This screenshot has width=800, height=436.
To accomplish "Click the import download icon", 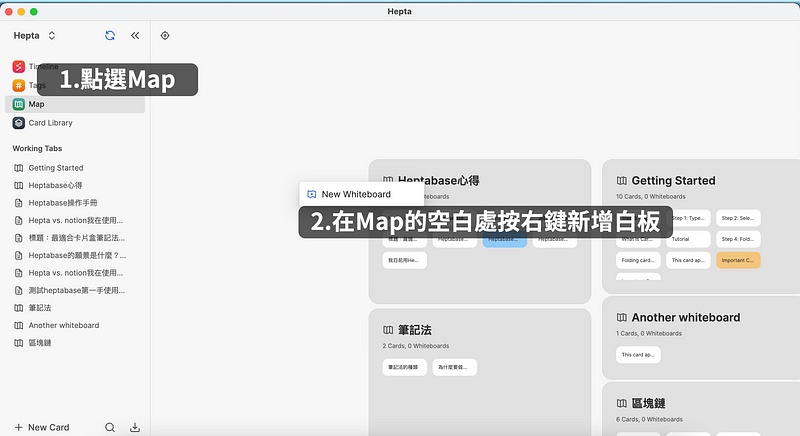I will pos(135,427).
